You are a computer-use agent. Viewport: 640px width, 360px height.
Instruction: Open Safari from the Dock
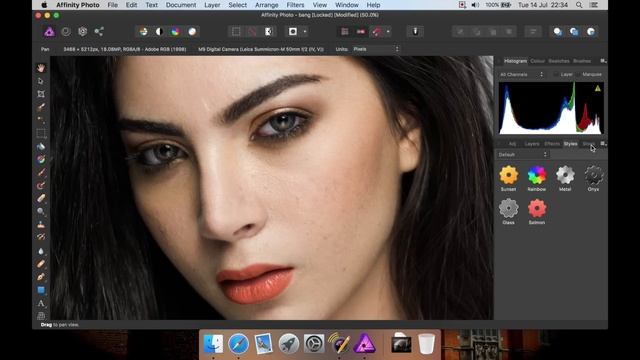click(238, 343)
